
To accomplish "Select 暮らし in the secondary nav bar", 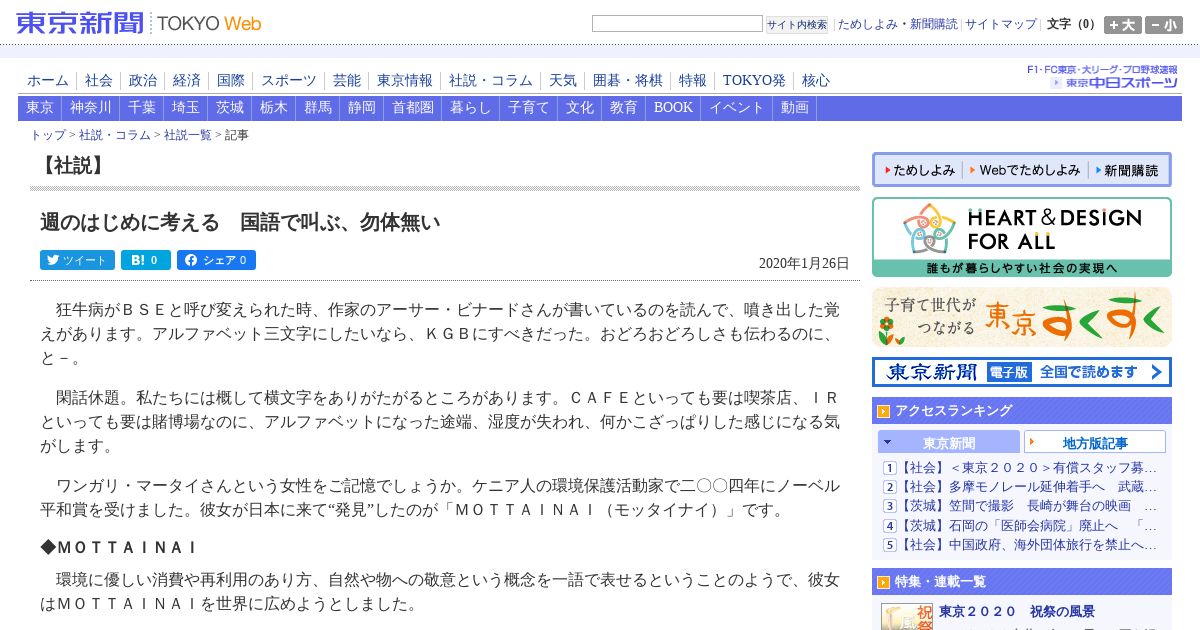I will (471, 108).
